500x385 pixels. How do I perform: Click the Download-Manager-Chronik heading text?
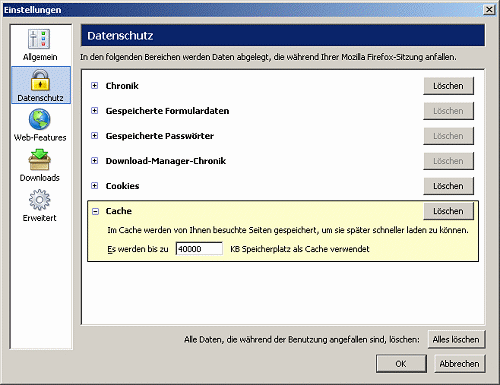point(166,161)
